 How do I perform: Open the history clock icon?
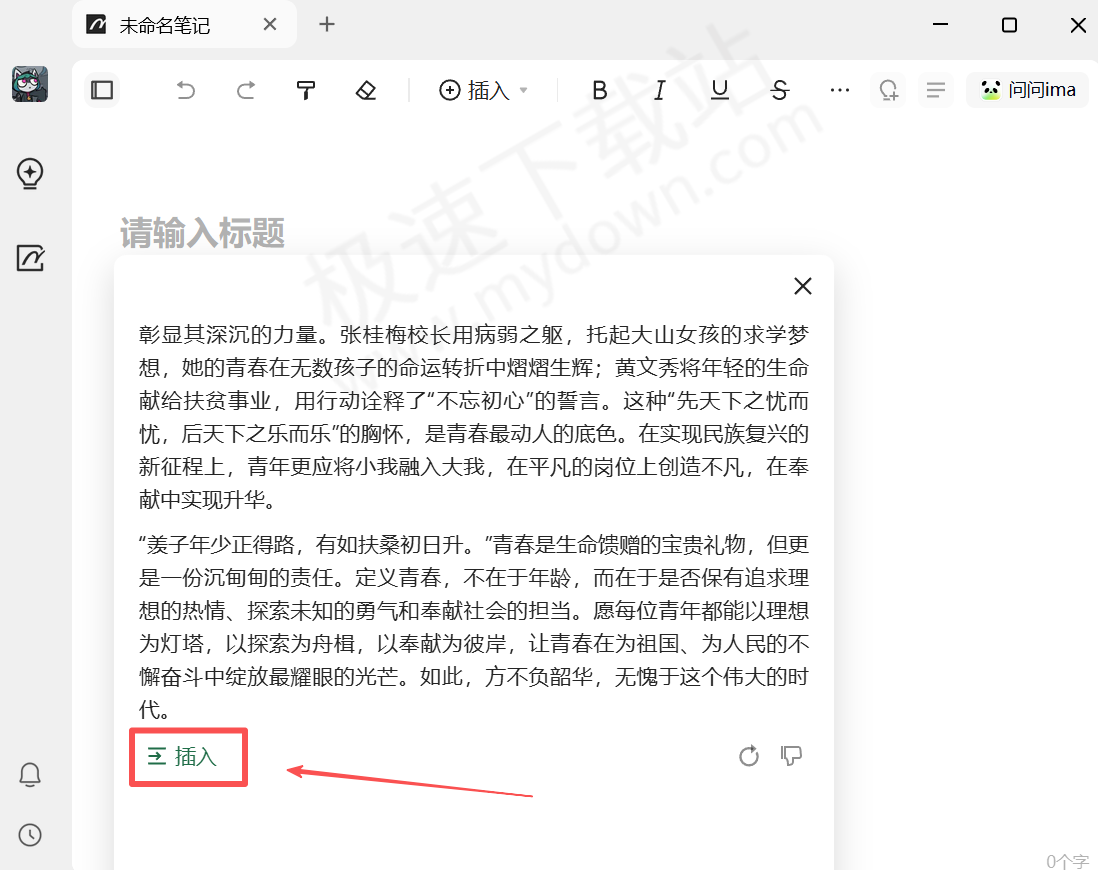[x=30, y=835]
